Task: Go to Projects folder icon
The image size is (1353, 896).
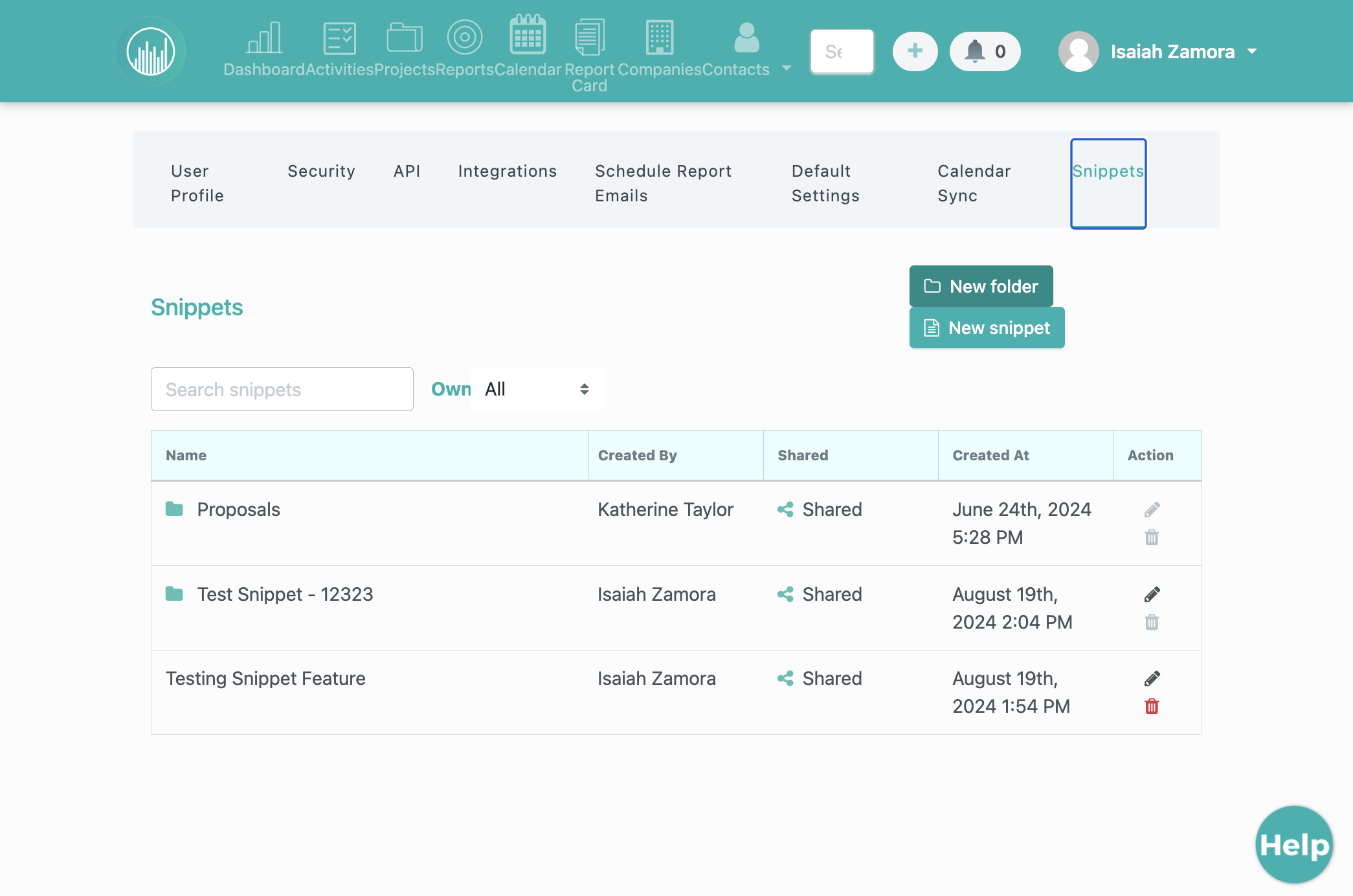Action: pyautogui.click(x=405, y=38)
